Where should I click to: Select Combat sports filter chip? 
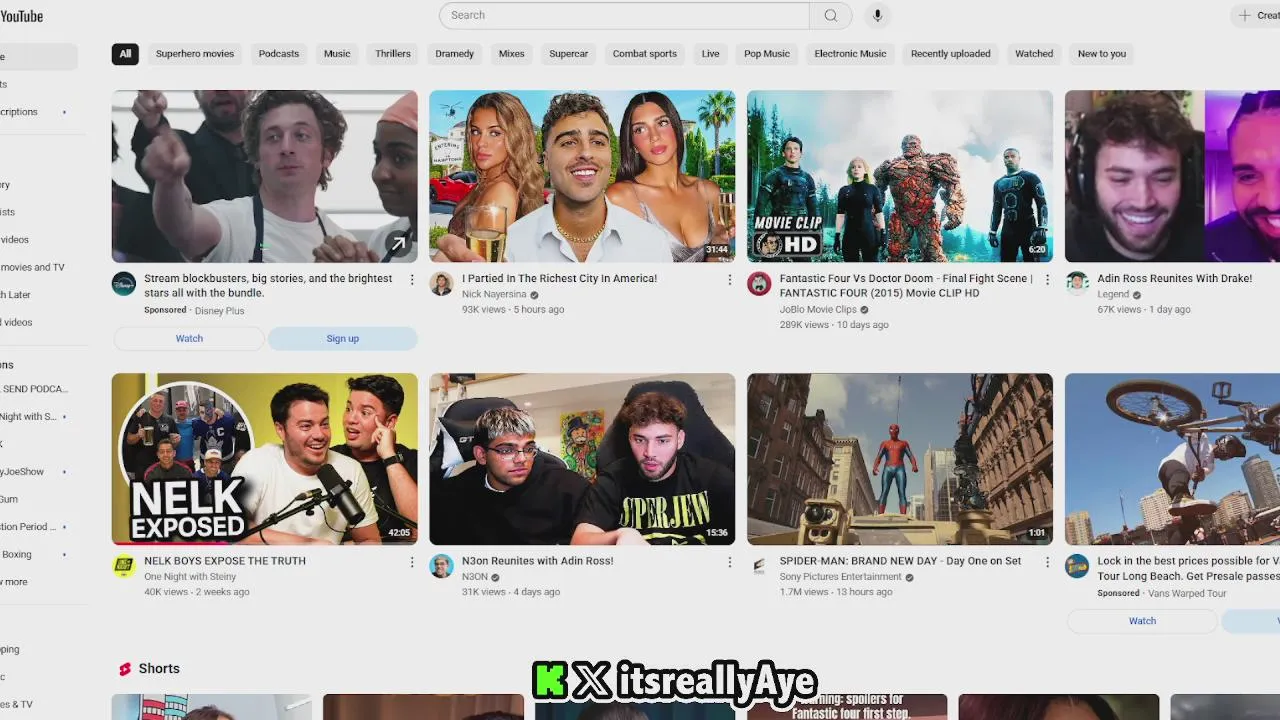tap(645, 54)
